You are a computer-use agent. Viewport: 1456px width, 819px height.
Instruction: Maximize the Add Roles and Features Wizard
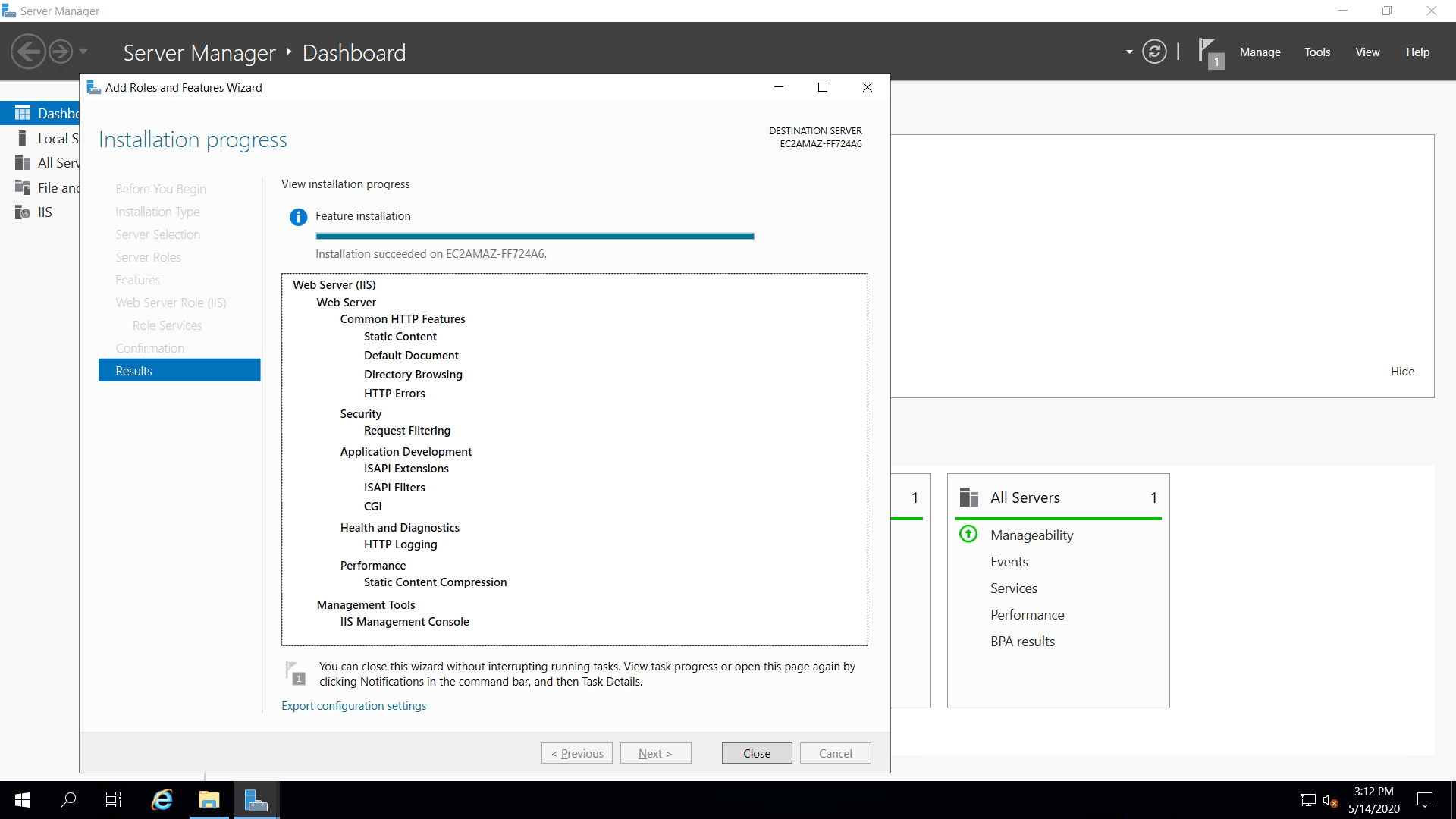[823, 88]
